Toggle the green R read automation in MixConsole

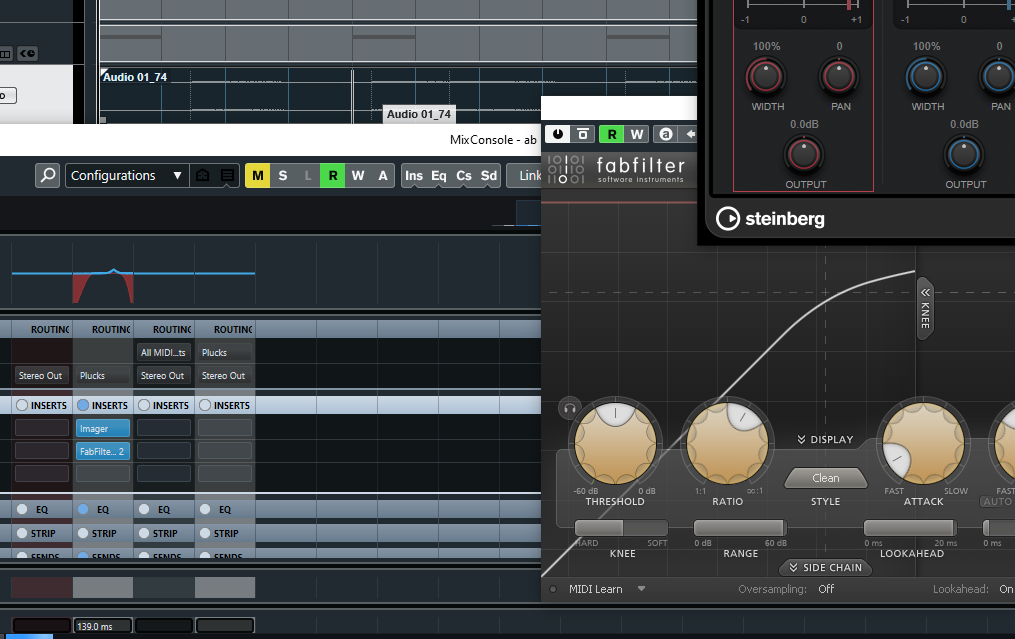pos(333,175)
